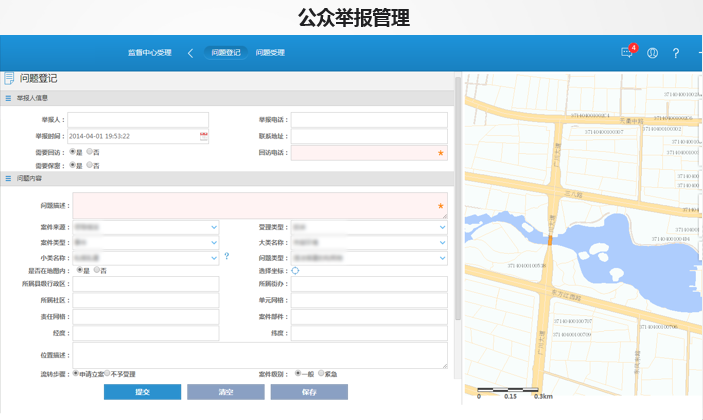This screenshot has width=703, height=420.
Task: Set 案件级别 to 一般
Action: (x=298, y=373)
